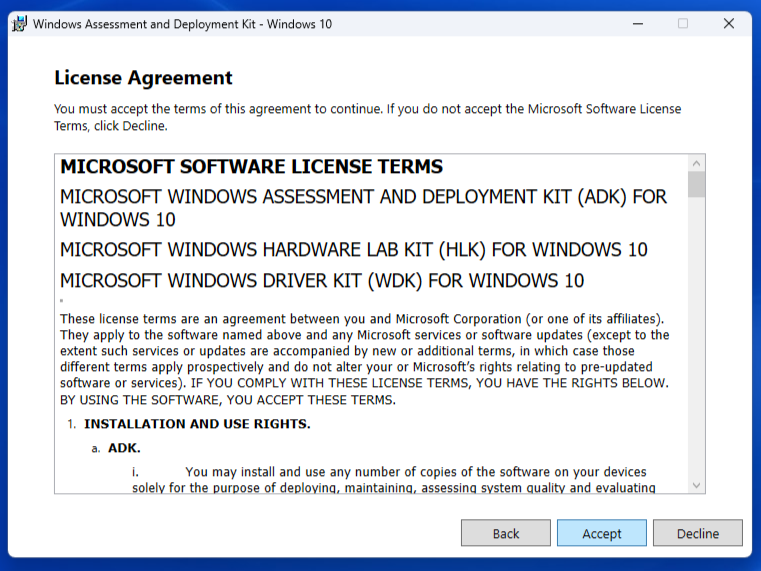
Task: Click the INSTALLATION AND USE RIGHTS section heading
Action: pyautogui.click(x=197, y=424)
